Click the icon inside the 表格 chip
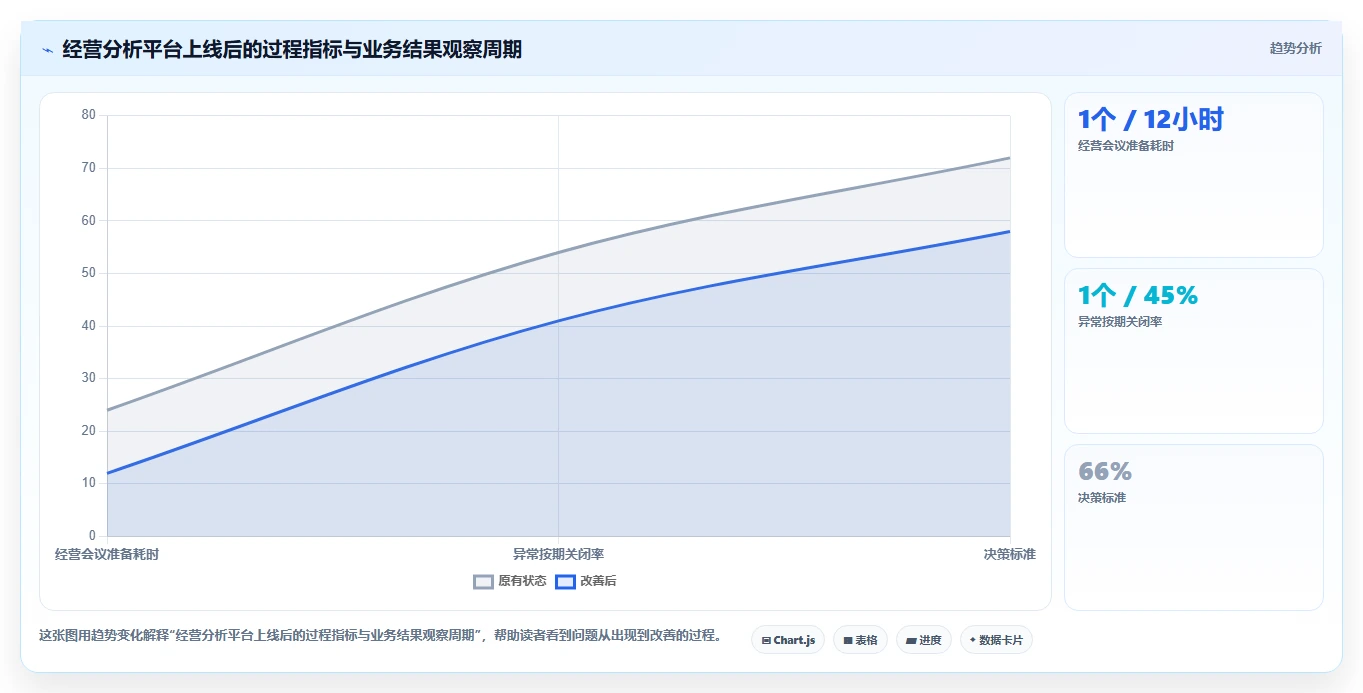 [x=848, y=640]
